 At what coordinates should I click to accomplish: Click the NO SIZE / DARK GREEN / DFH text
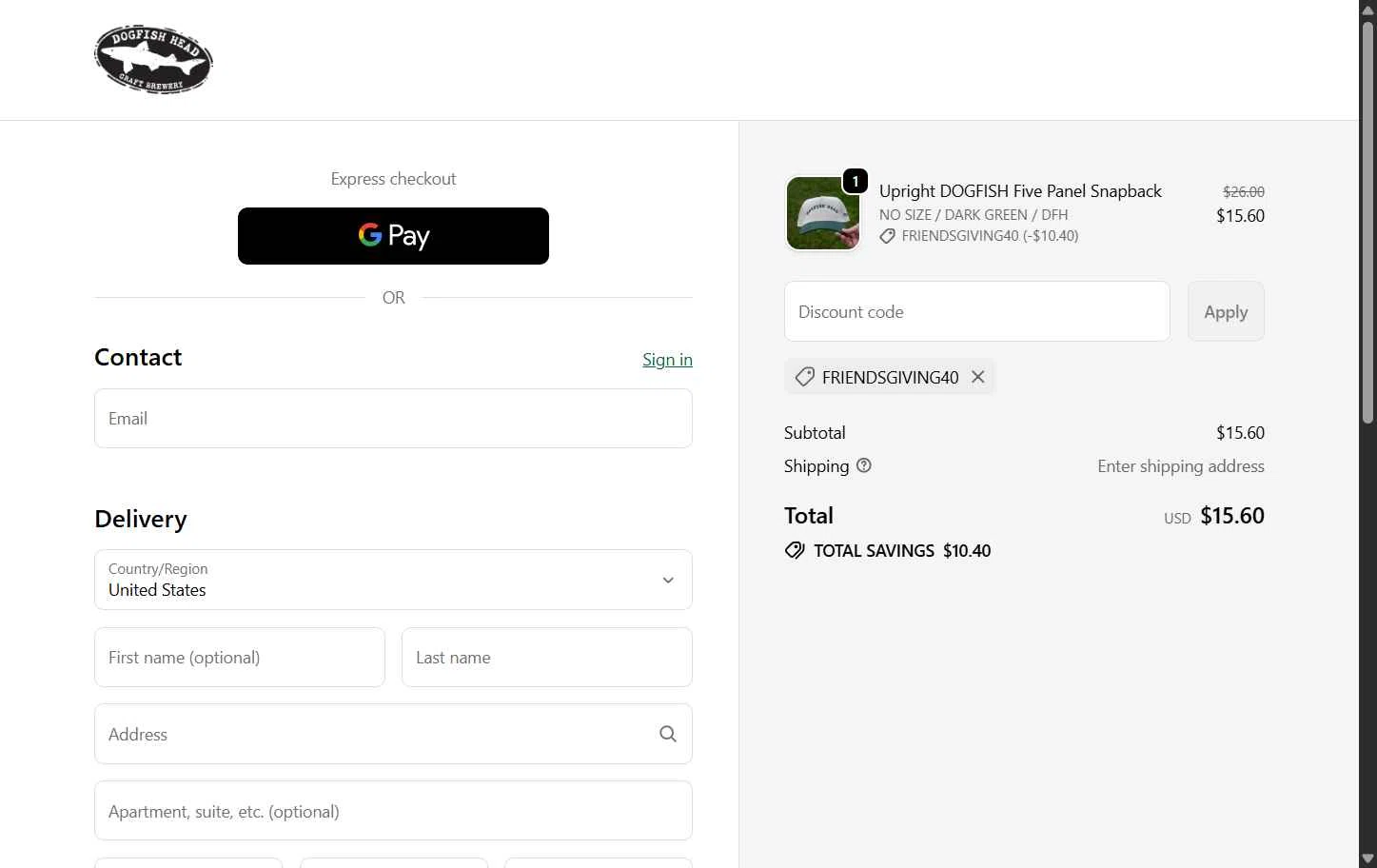tap(974, 215)
